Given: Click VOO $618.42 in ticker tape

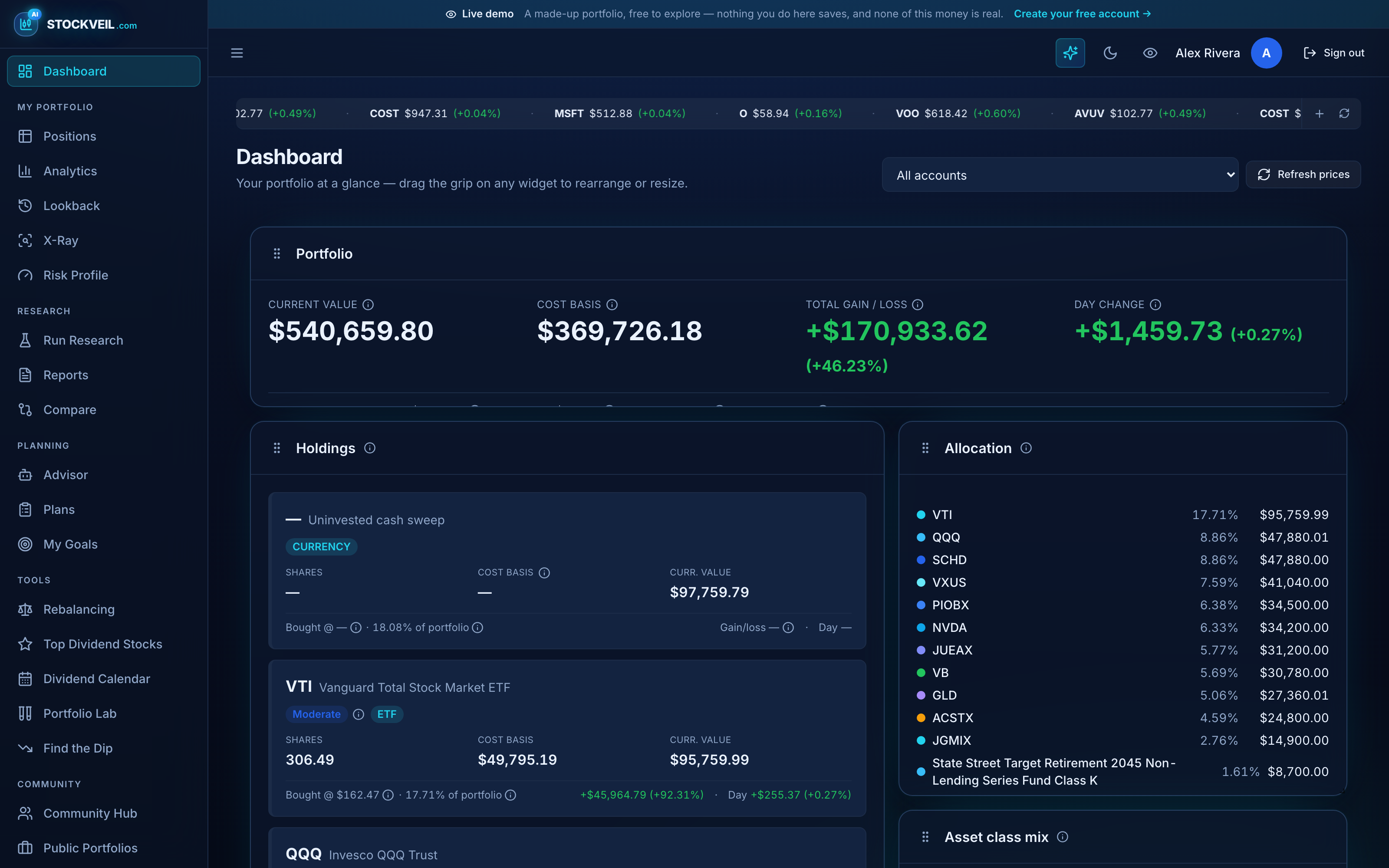Looking at the screenshot, I should [958, 114].
